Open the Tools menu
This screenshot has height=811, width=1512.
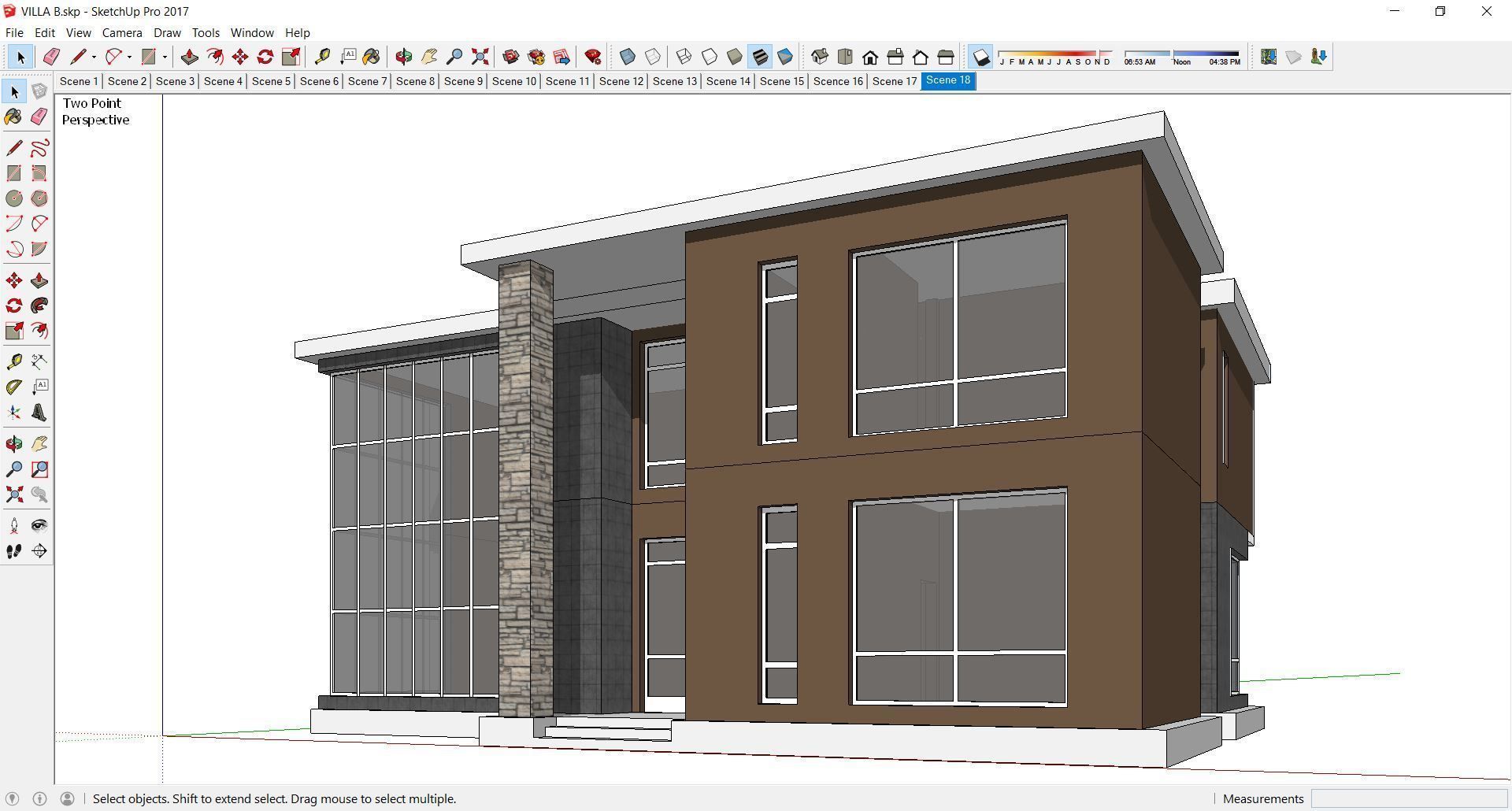click(206, 33)
